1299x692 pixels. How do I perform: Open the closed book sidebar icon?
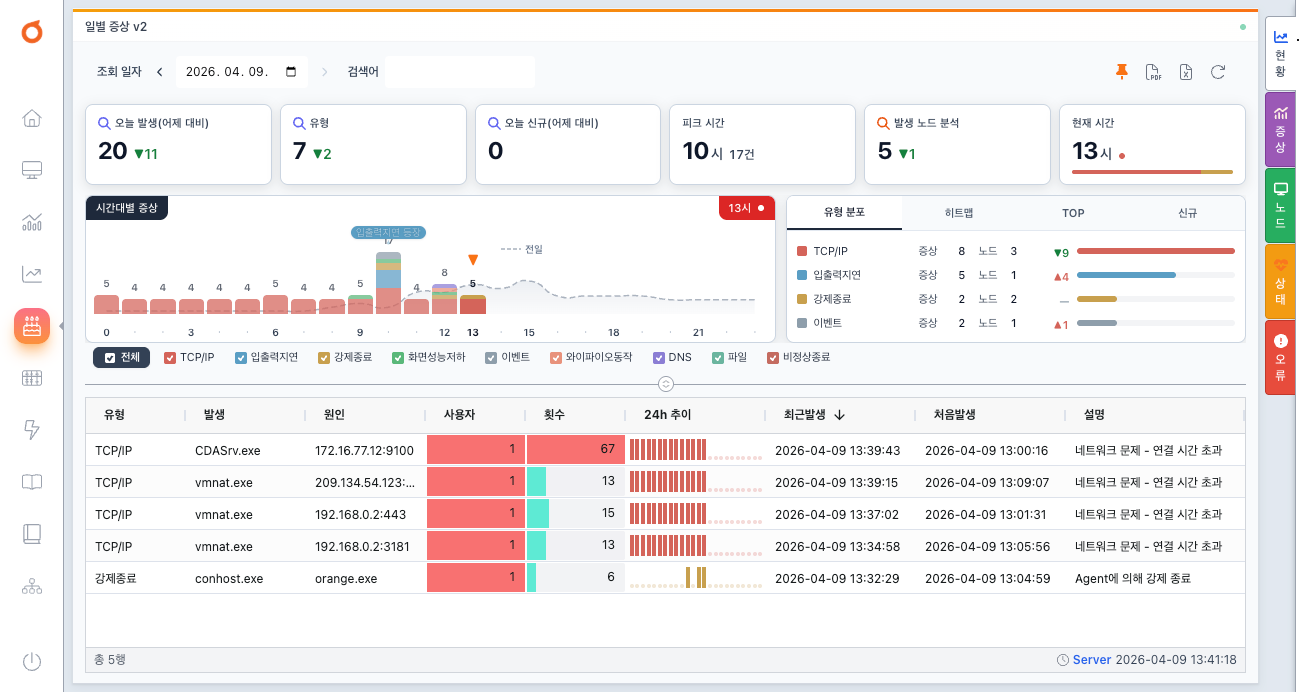click(32, 534)
